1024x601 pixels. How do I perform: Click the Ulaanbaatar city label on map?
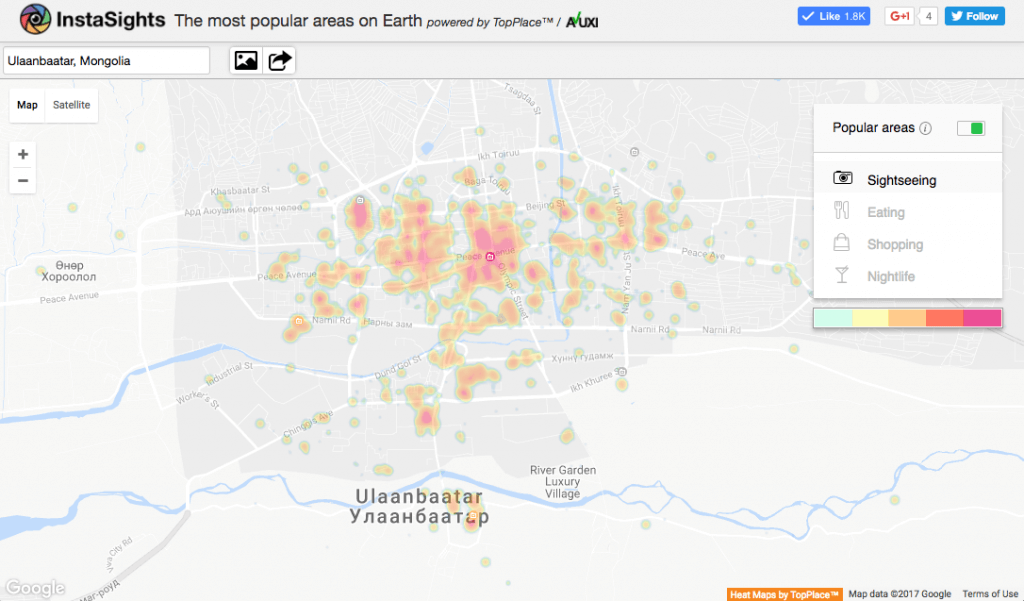419,506
